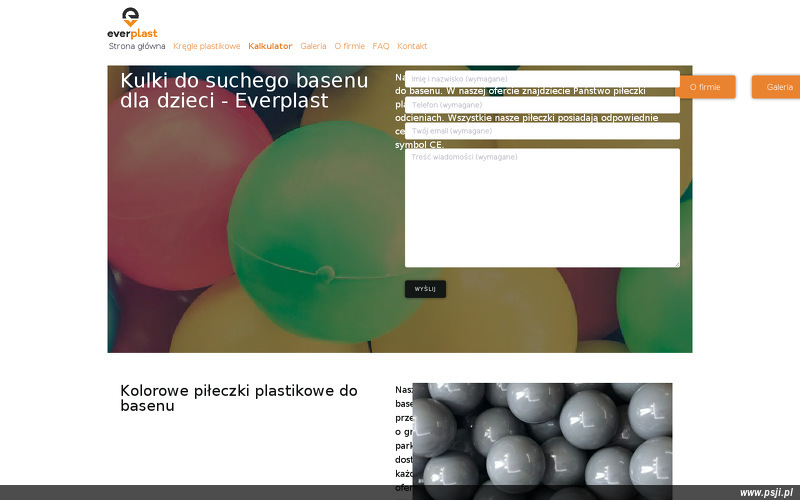Go to Kontakt page
This screenshot has width=800, height=500.
click(x=412, y=46)
